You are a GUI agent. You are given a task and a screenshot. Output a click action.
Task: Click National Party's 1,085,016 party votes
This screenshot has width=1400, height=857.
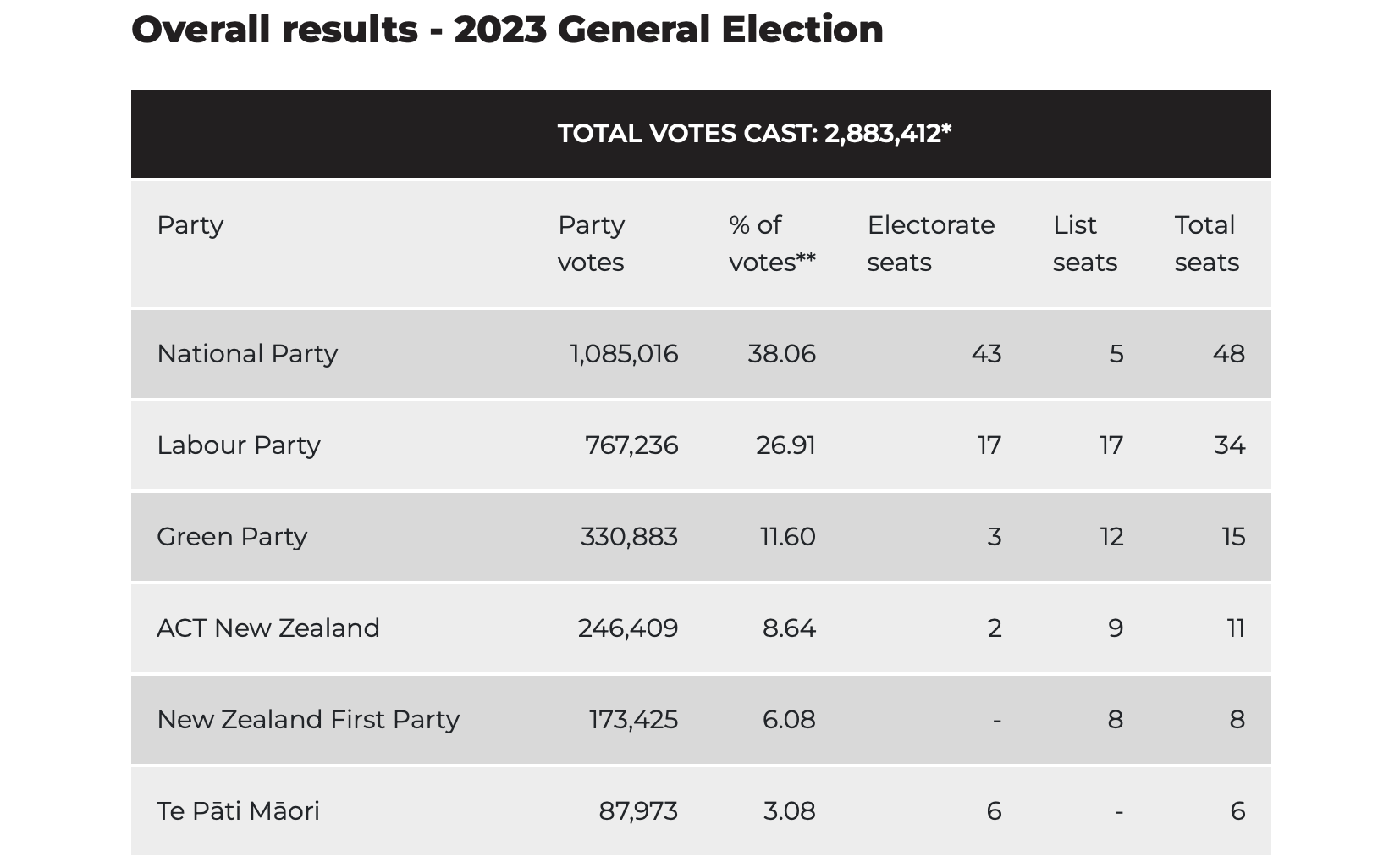(x=624, y=354)
